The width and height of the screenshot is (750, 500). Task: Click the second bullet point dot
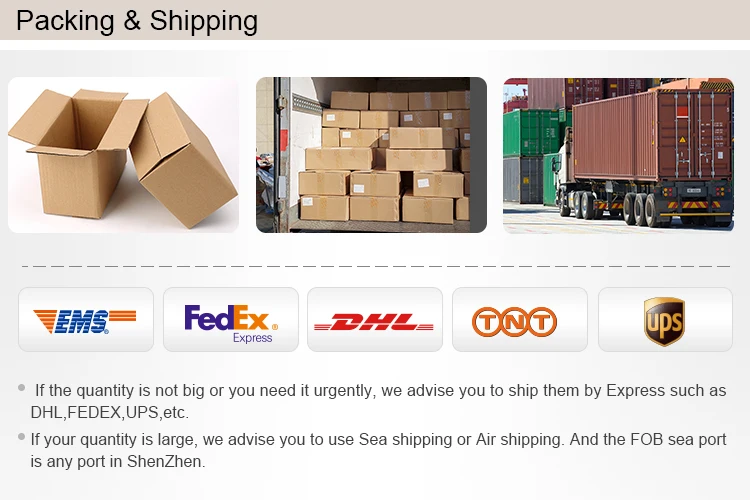[22, 436]
